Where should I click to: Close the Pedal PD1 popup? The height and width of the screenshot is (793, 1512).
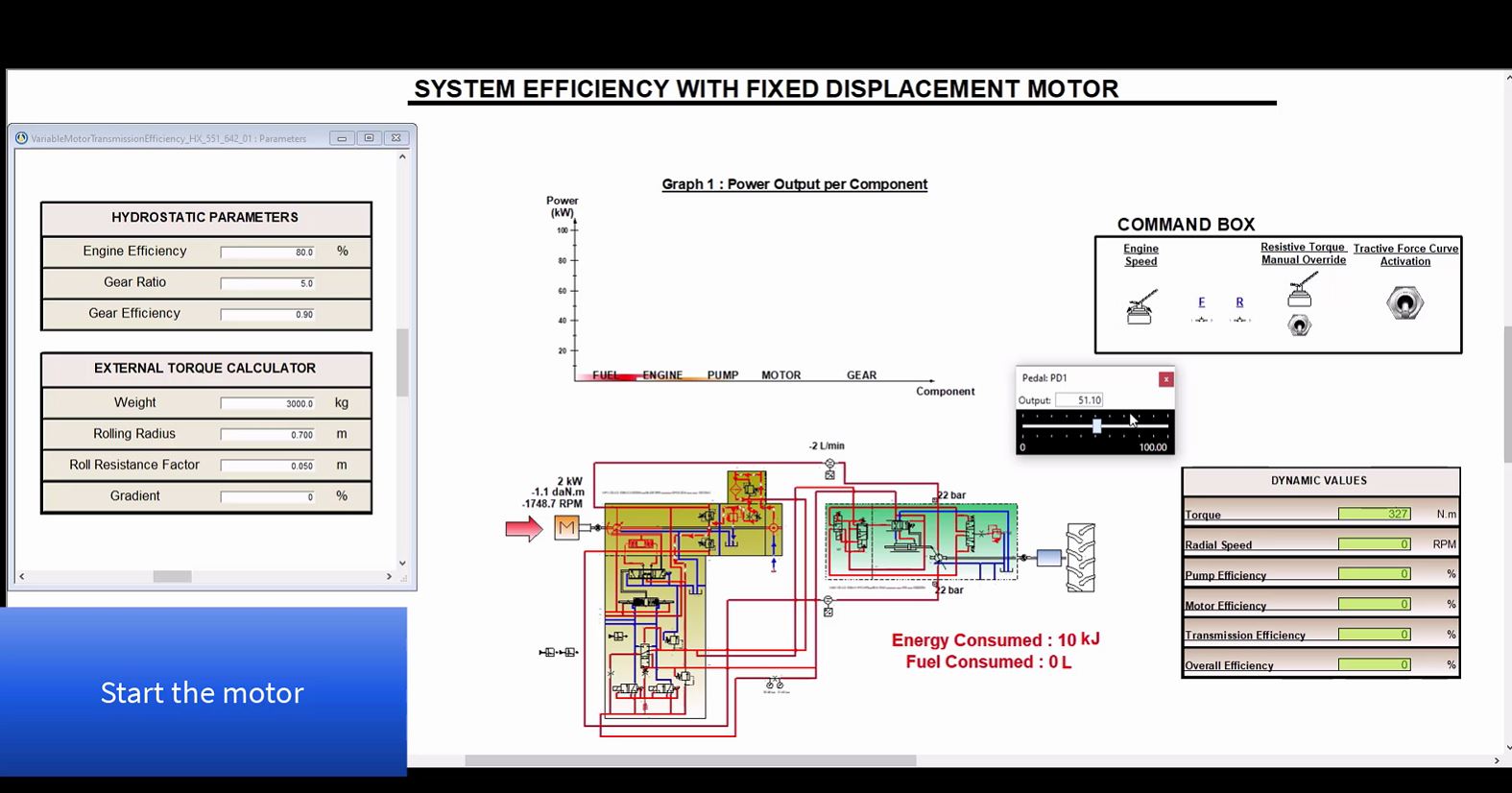click(x=1165, y=379)
